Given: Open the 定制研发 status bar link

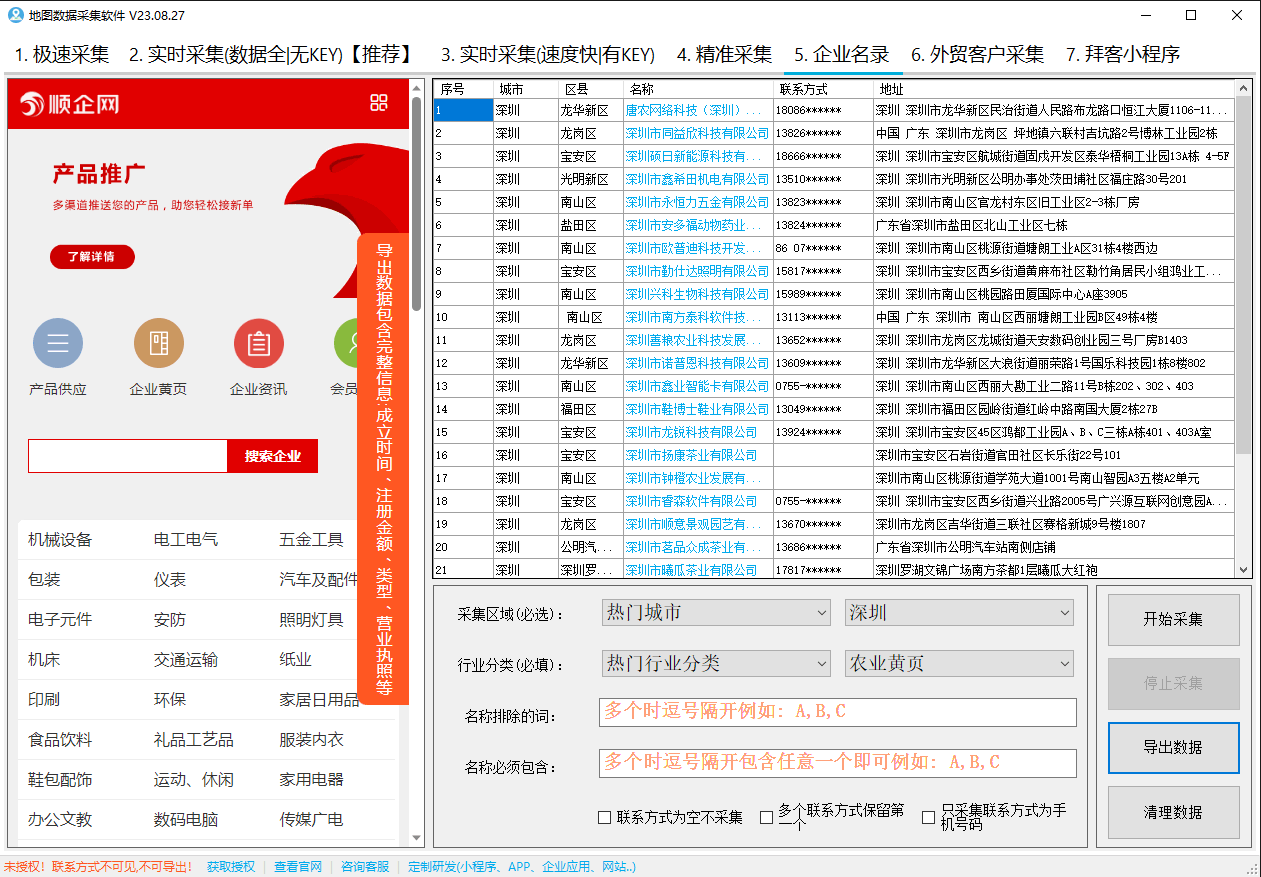Looking at the screenshot, I should pyautogui.click(x=522, y=867).
